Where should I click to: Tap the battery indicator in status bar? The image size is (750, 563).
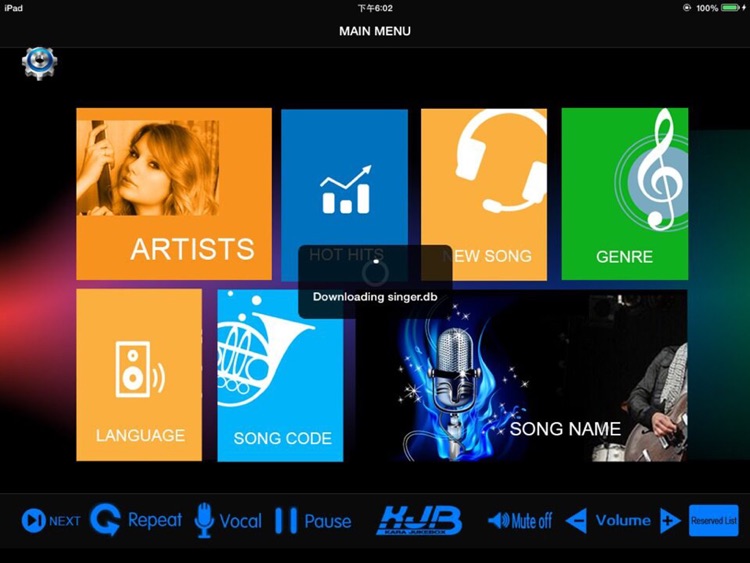(730, 8)
